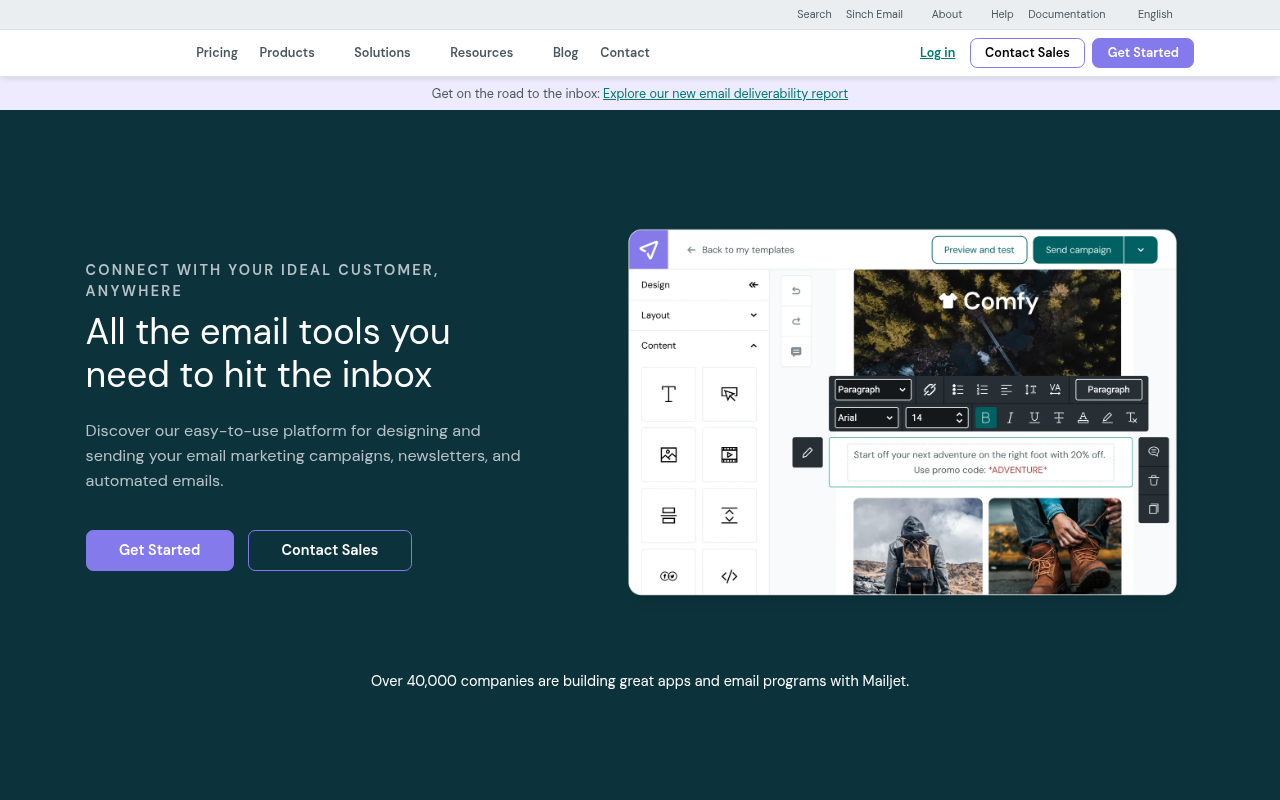Viewport: 1280px width, 800px height.
Task: Select the Text content block
Action: [x=669, y=394]
